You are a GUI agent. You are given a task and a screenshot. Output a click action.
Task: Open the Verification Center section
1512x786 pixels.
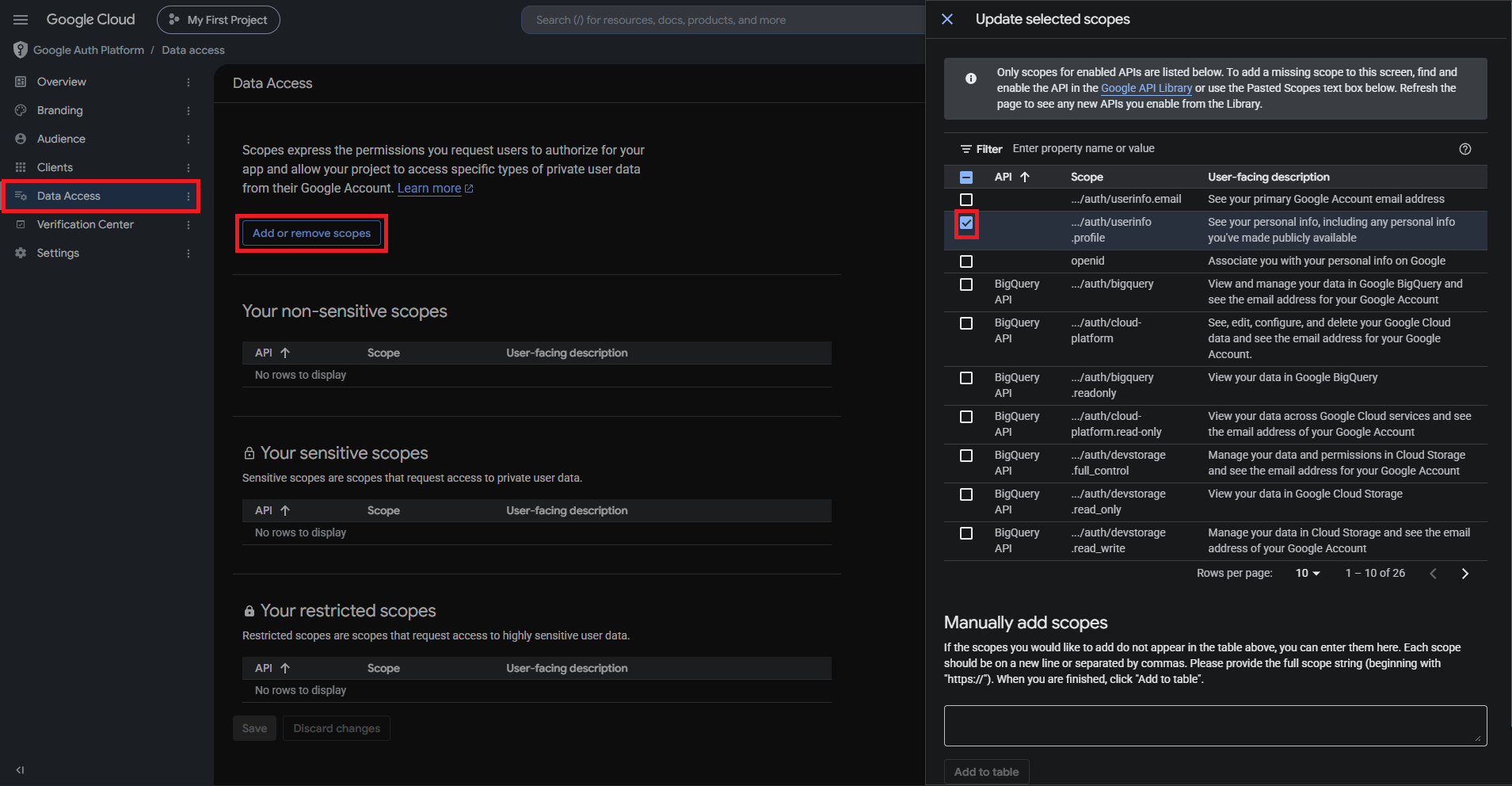pyautogui.click(x=86, y=224)
